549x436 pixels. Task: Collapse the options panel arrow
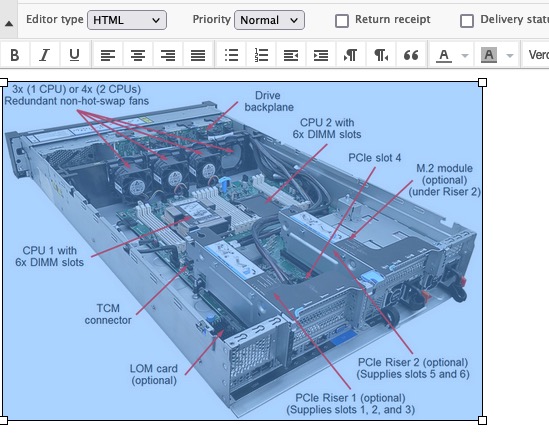click(x=9, y=23)
